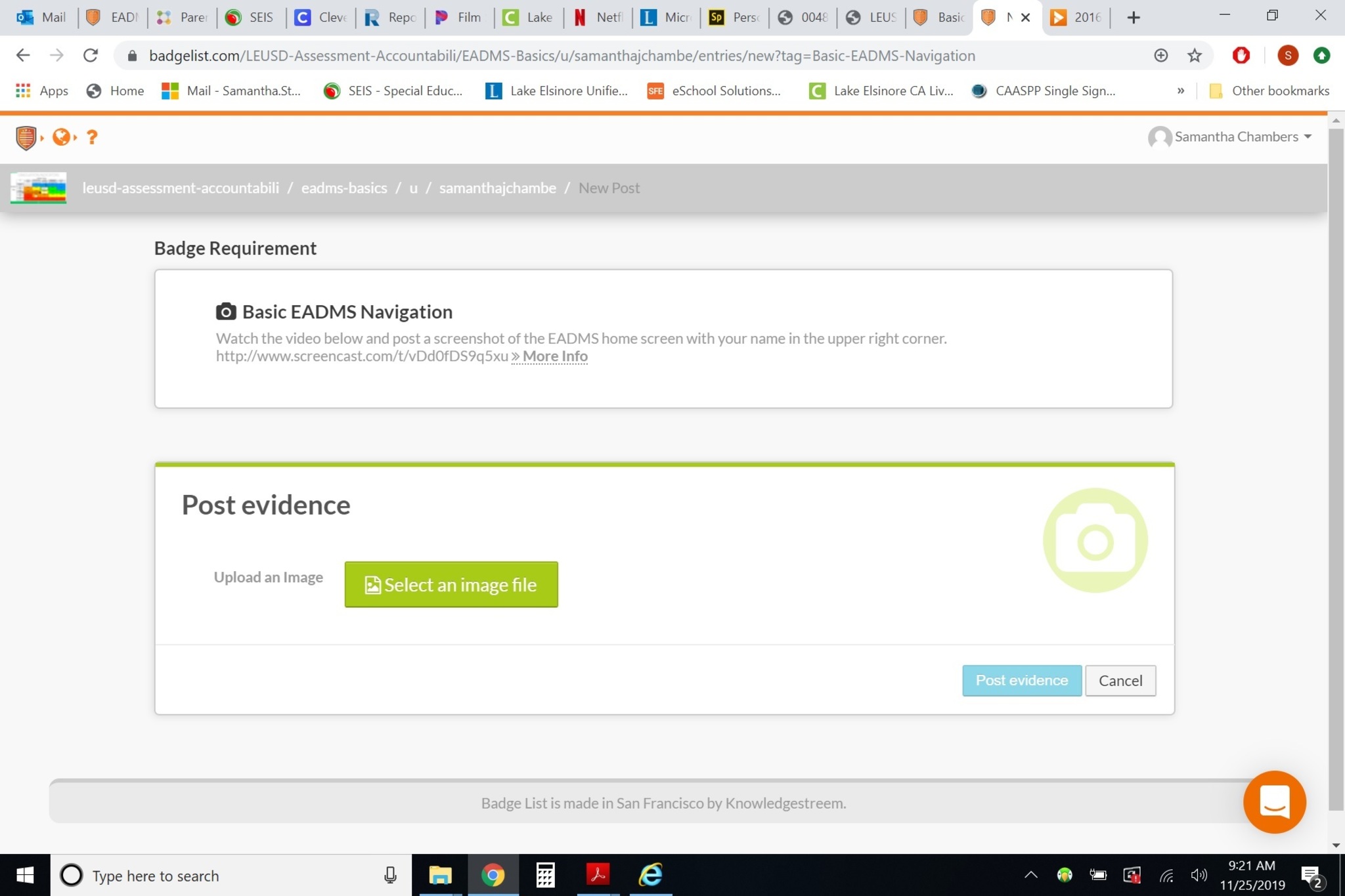1345x896 pixels.
Task: Click the orange question mark help icon
Action: point(92,137)
